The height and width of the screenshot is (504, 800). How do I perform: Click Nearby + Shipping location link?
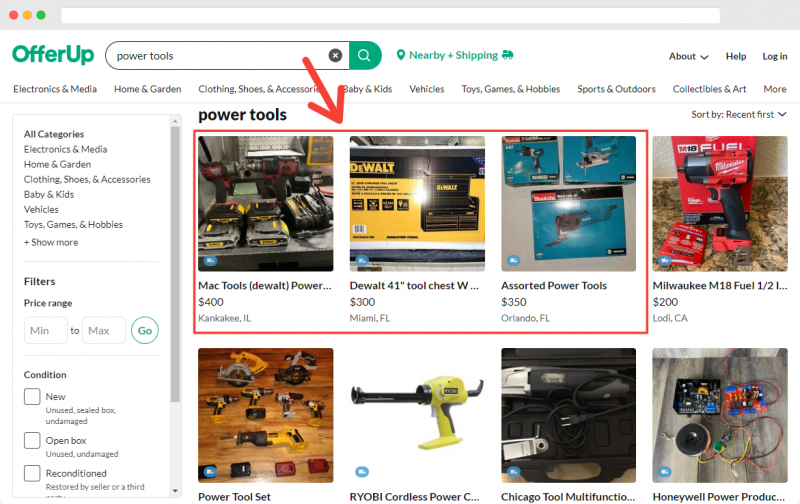(x=454, y=55)
